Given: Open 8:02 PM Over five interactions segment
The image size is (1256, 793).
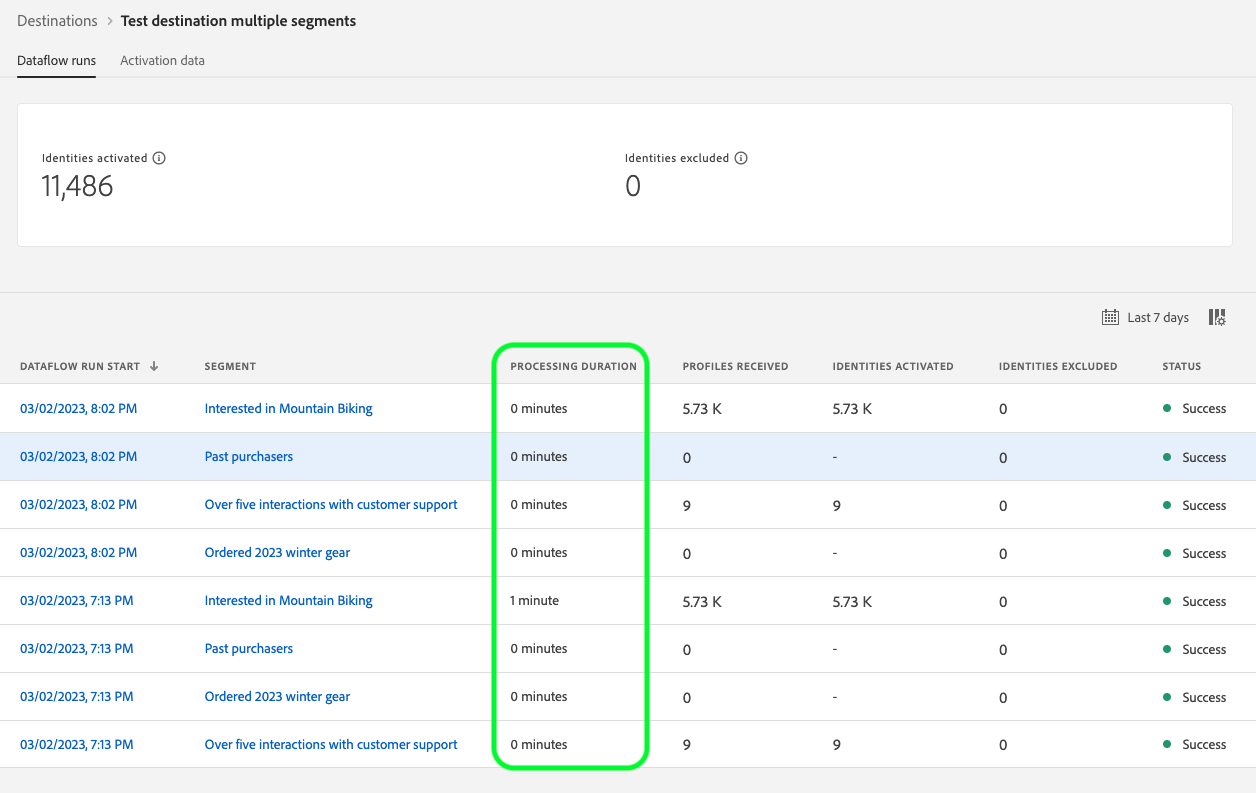Looking at the screenshot, I should tap(330, 504).
